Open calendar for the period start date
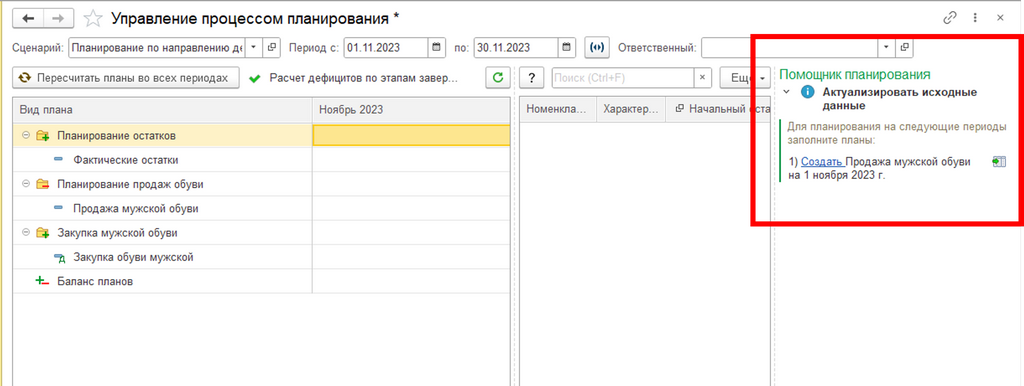The width and height of the screenshot is (1024, 386). click(436, 47)
